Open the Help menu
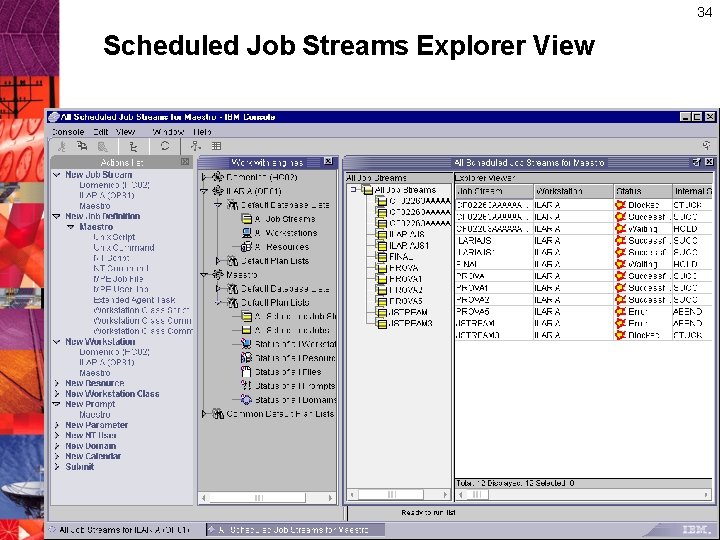This screenshot has height=540, width=720. [202, 132]
